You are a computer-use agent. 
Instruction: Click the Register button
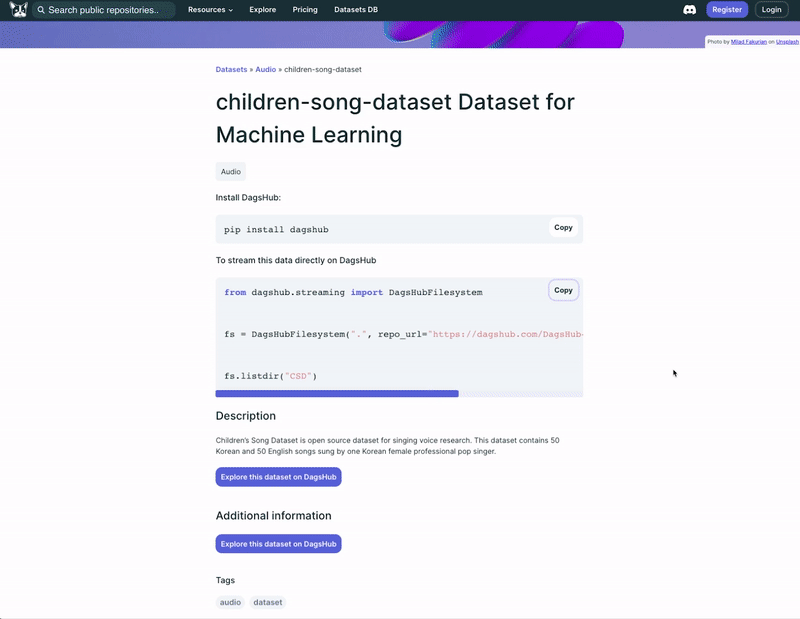tap(727, 10)
